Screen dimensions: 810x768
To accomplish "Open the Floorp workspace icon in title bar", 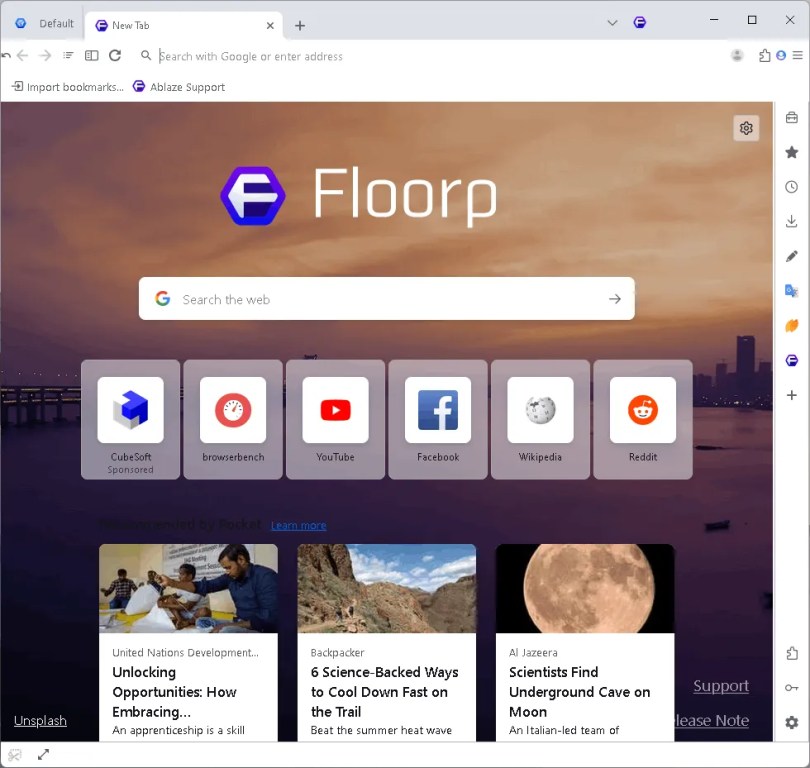I will [640, 22].
